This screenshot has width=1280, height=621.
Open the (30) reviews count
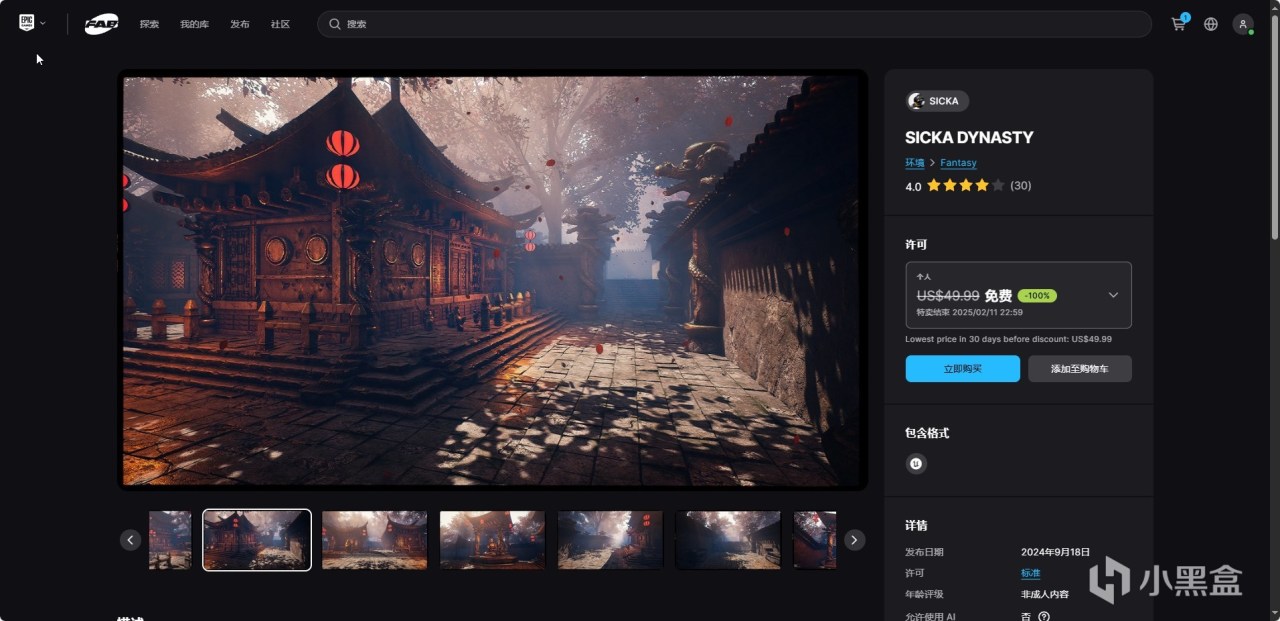point(1021,186)
